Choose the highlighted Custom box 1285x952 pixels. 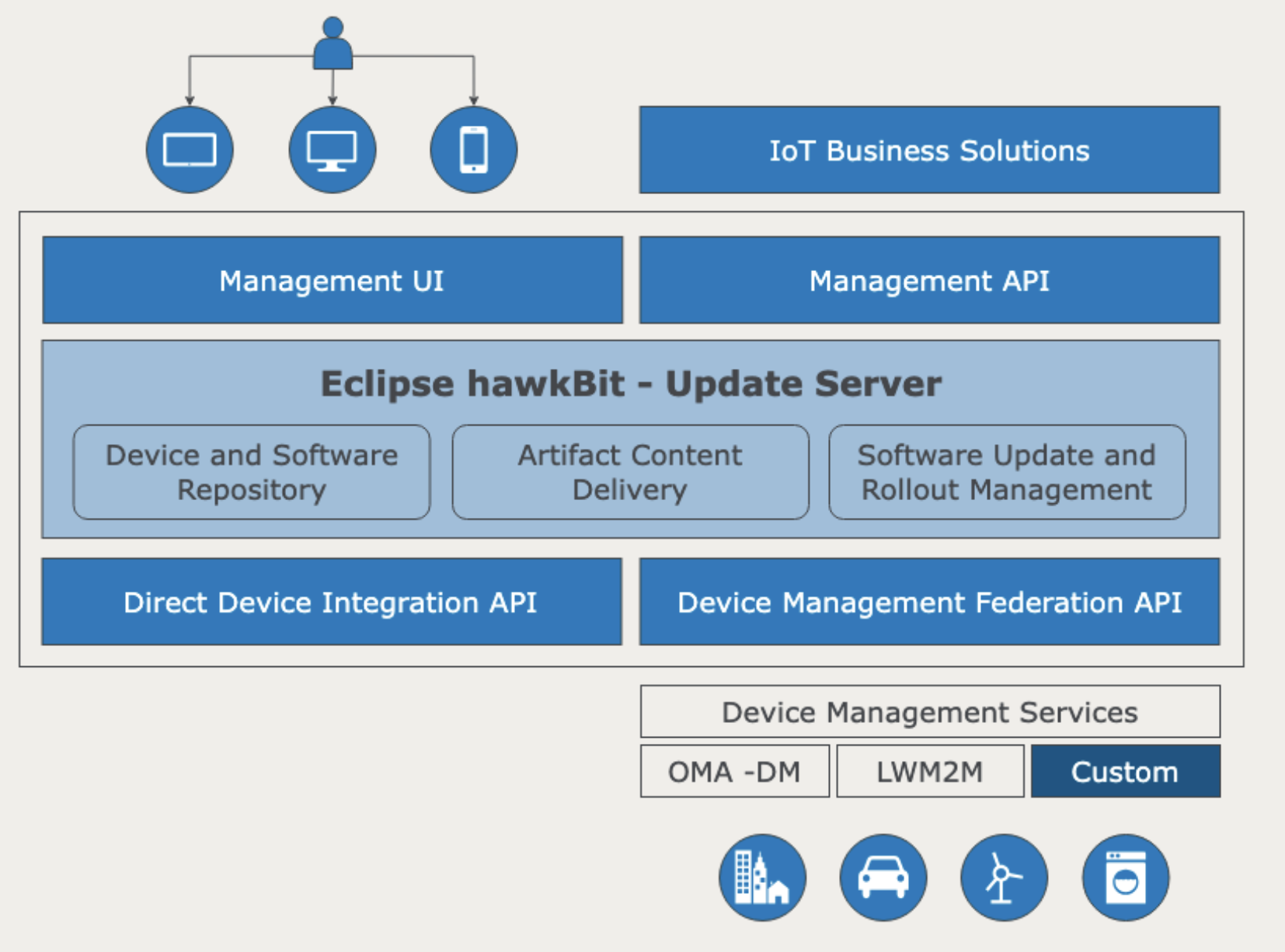pyautogui.click(x=1125, y=771)
